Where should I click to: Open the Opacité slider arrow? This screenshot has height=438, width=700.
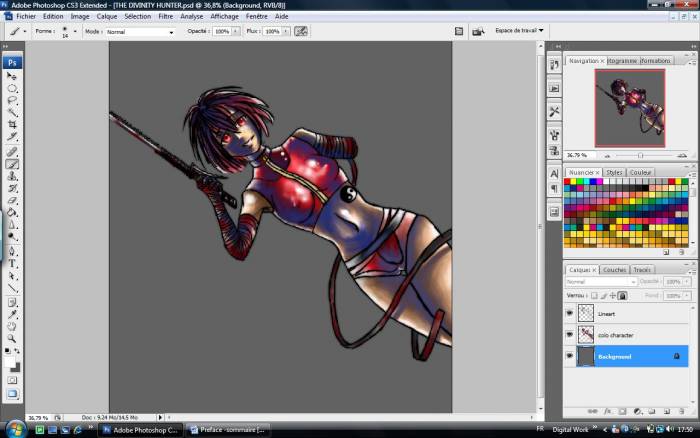(235, 31)
